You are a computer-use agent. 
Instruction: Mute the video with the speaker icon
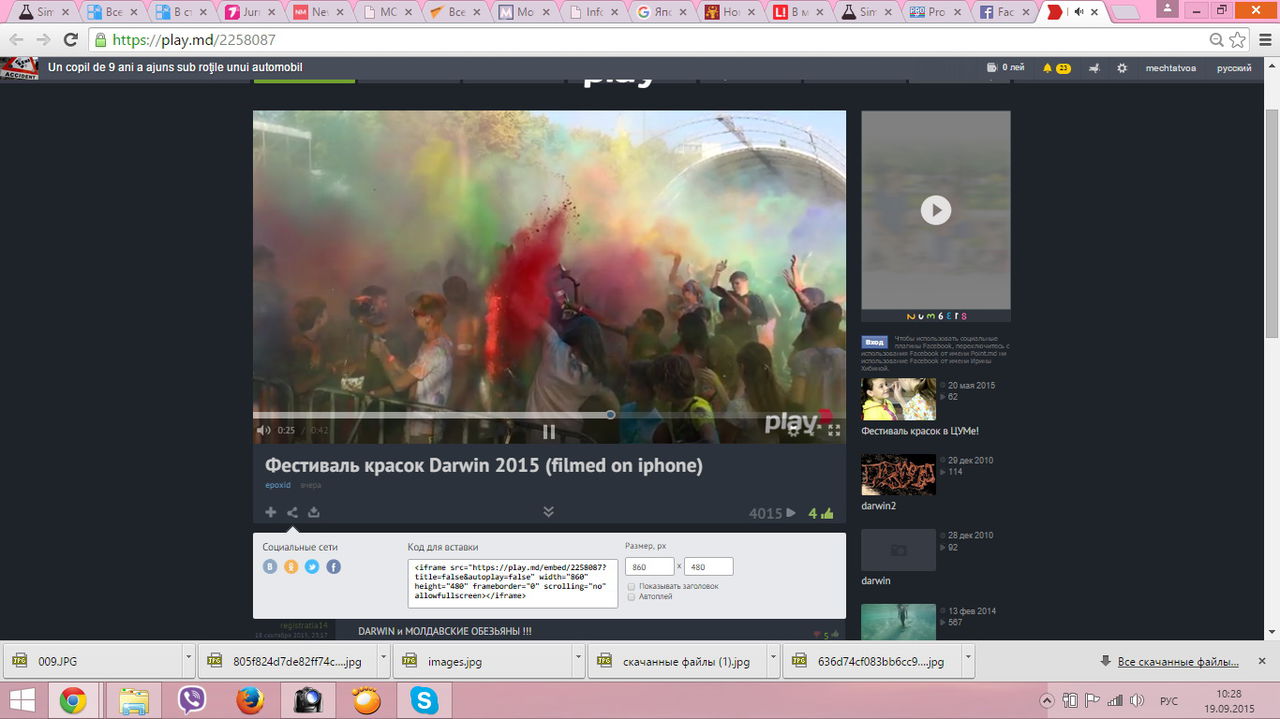click(x=264, y=430)
